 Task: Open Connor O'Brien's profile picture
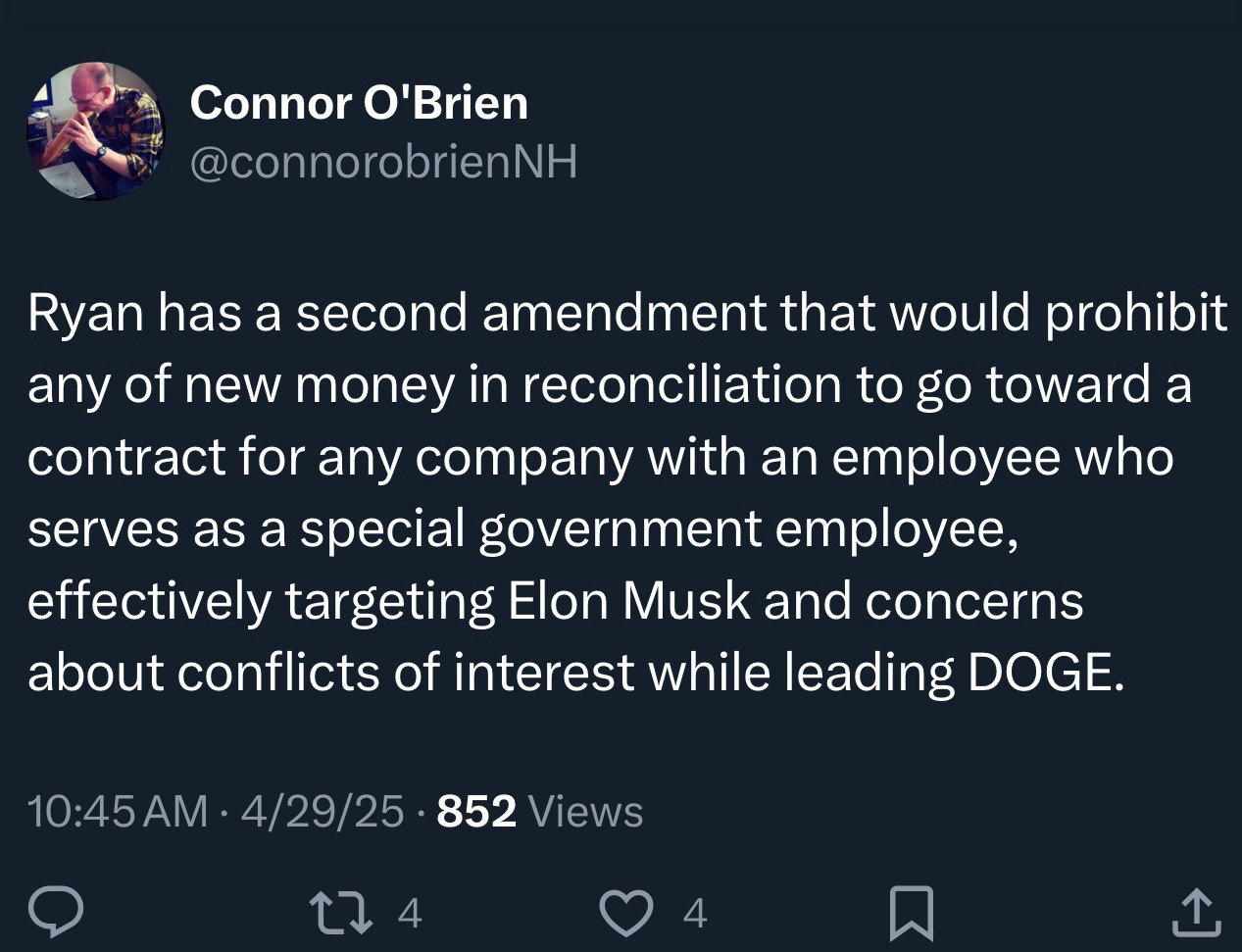coord(95,131)
